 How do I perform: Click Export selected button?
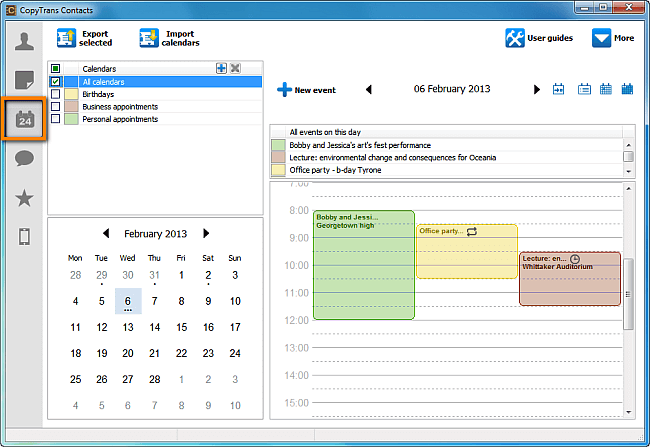[x=85, y=38]
